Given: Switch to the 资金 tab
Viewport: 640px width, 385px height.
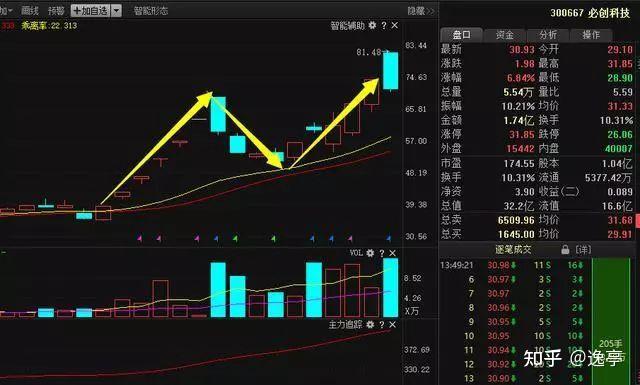Looking at the screenshot, I should coord(505,35).
